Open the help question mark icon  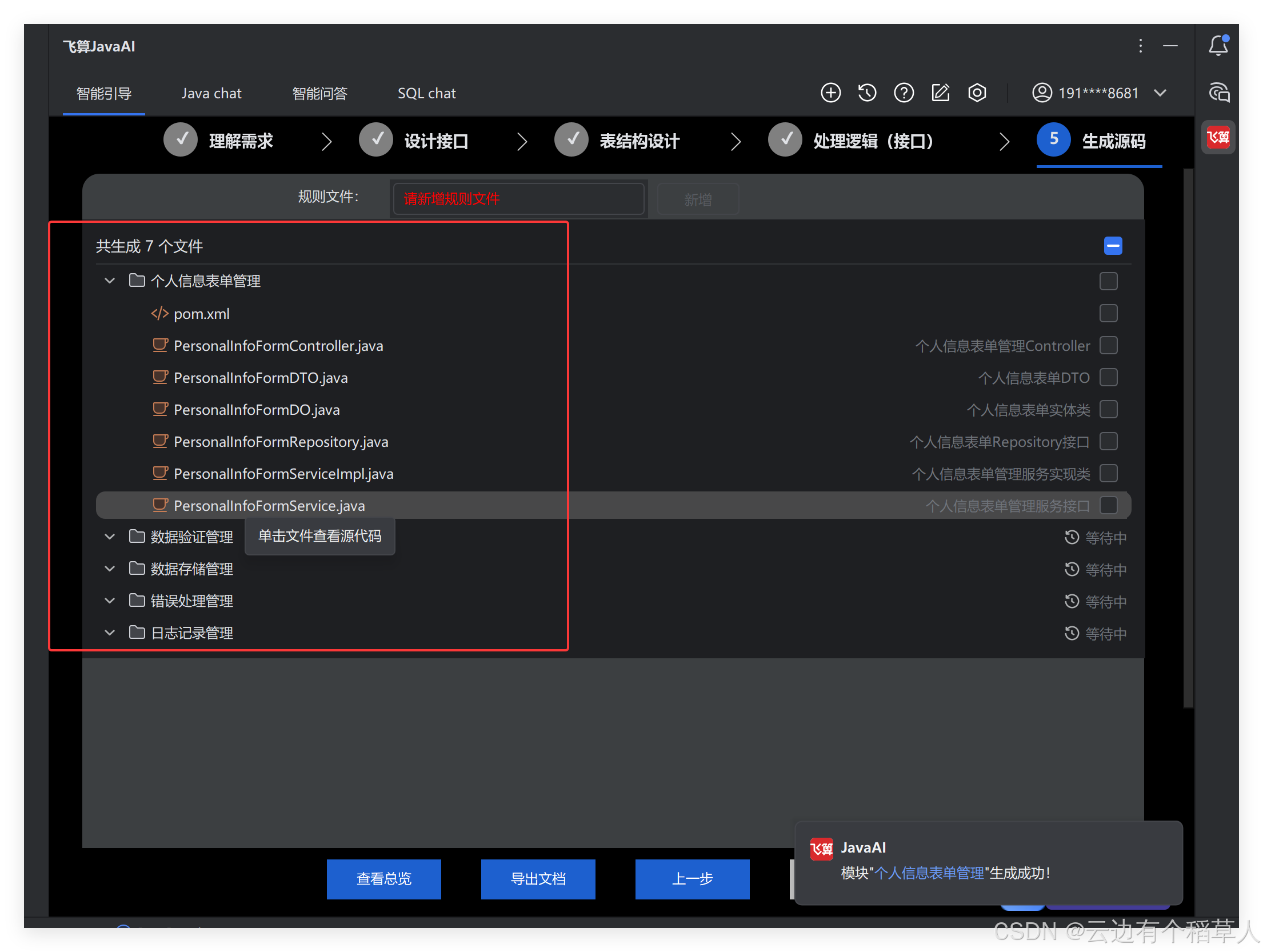pyautogui.click(x=904, y=93)
